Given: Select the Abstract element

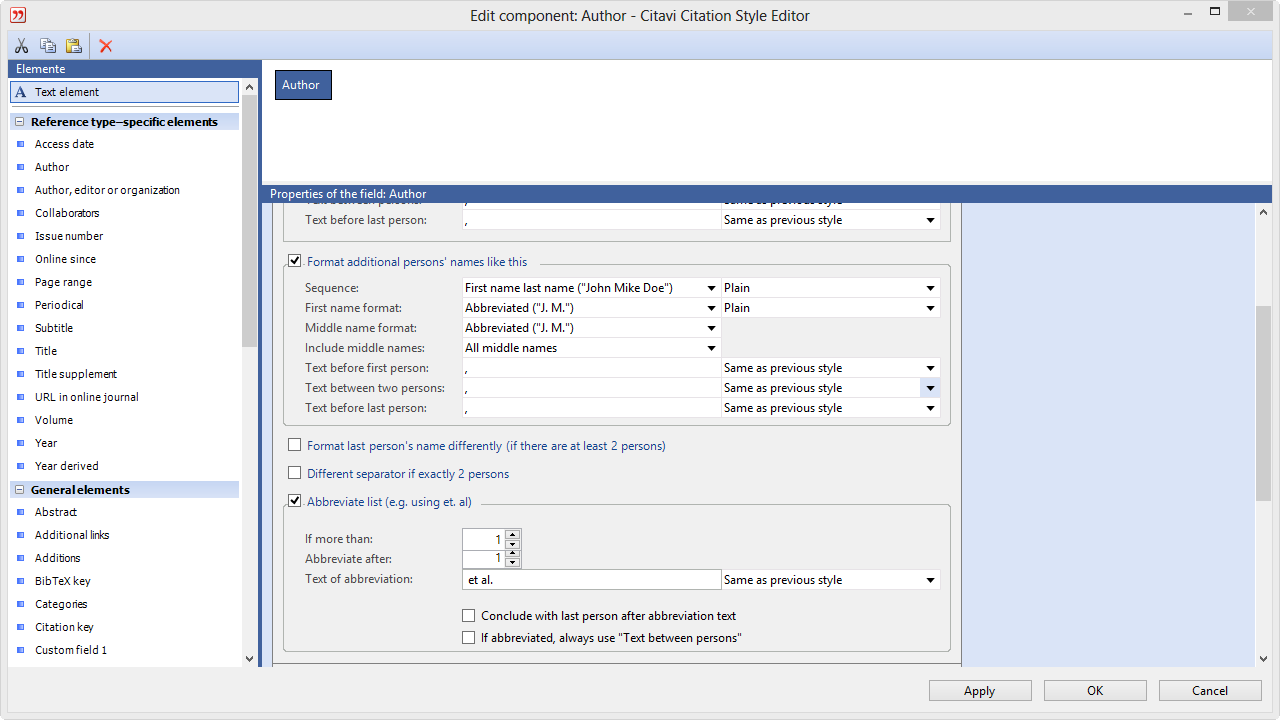Looking at the screenshot, I should 56,512.
